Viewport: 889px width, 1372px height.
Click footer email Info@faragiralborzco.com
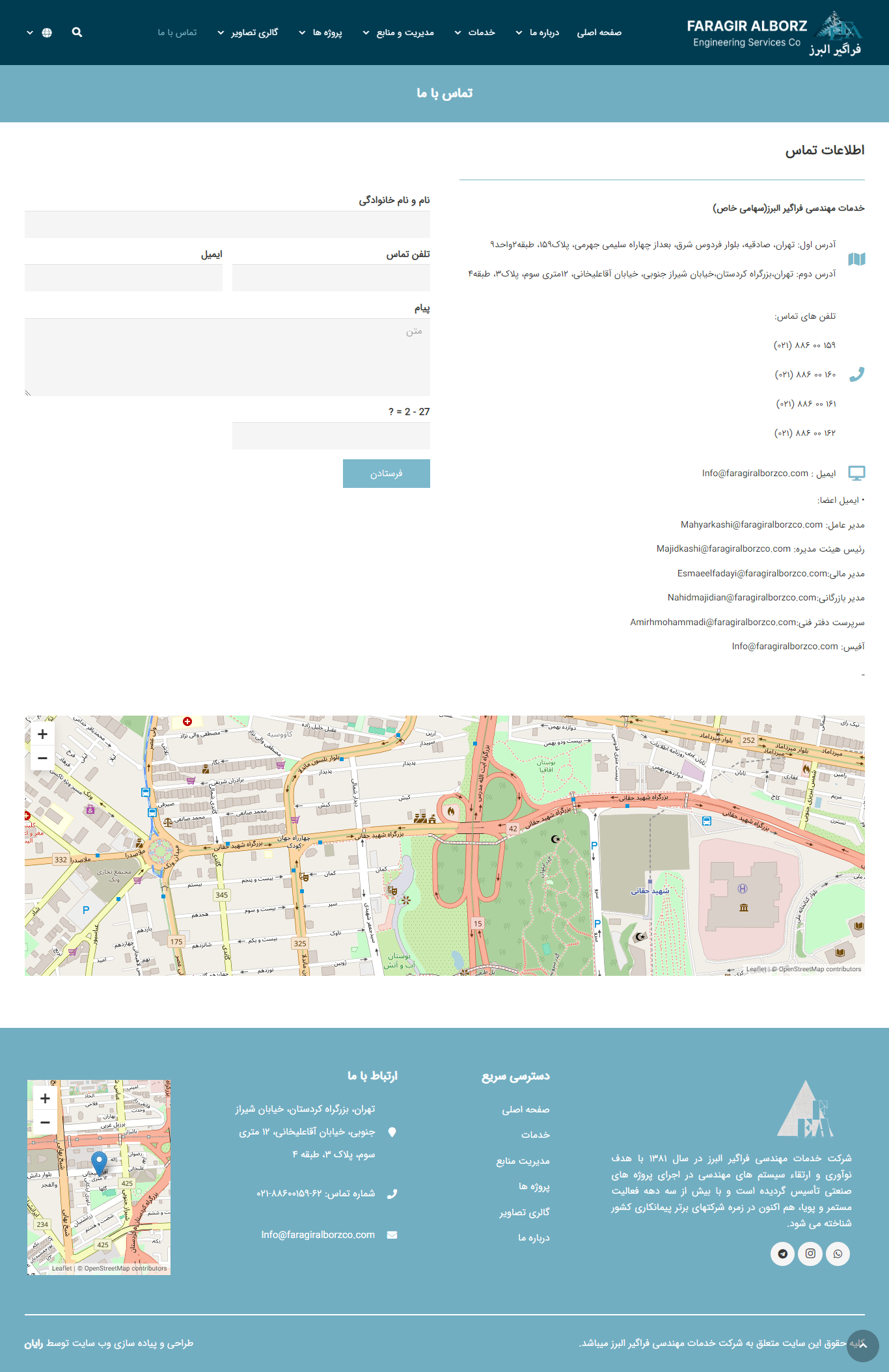point(318,1235)
